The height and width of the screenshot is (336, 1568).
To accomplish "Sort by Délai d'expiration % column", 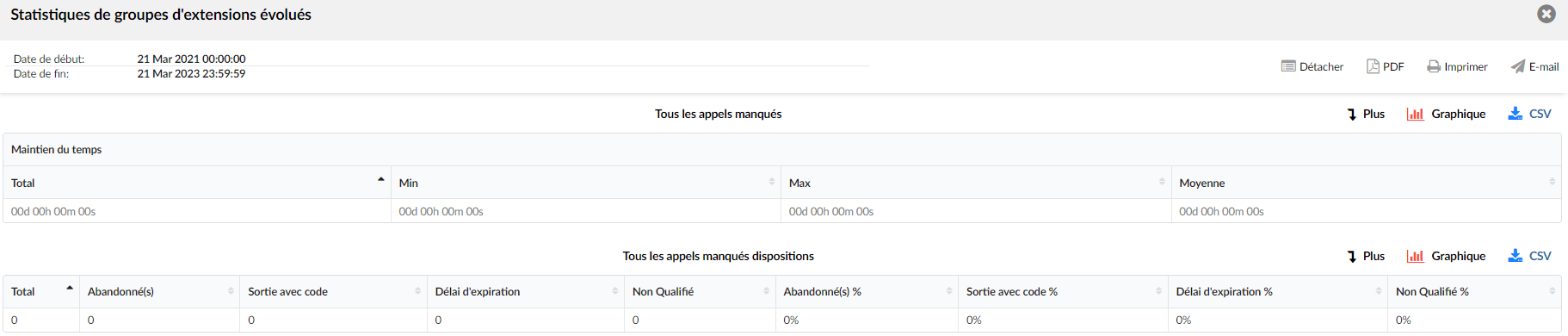I will point(1278,291).
